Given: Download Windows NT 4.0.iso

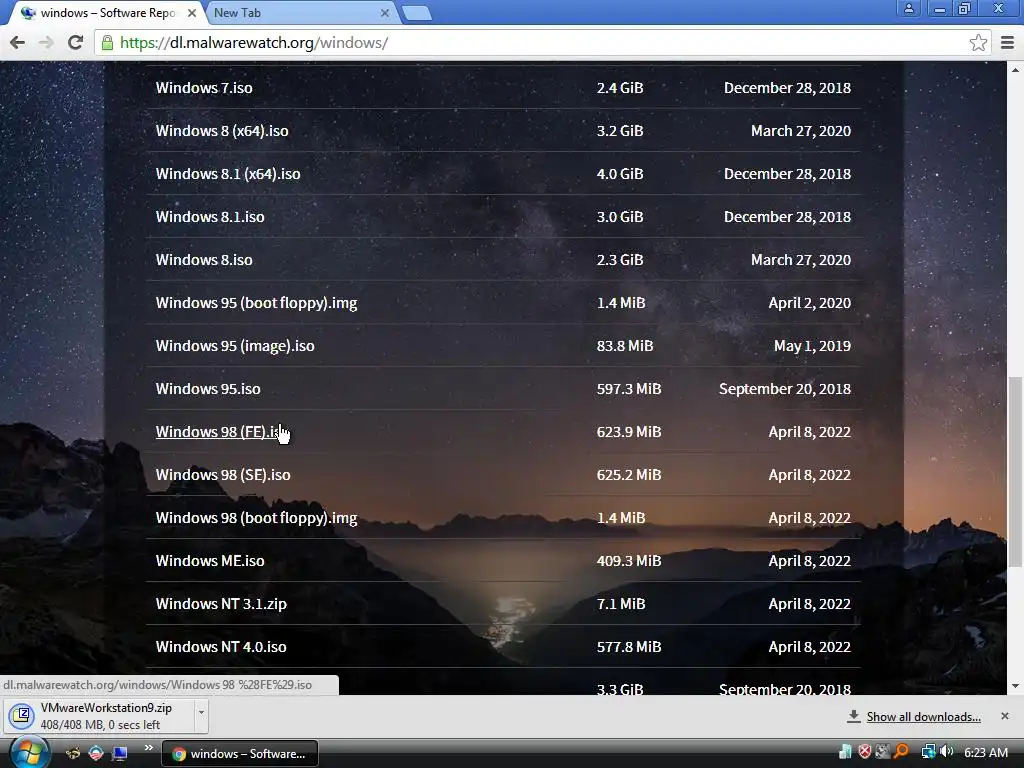Looking at the screenshot, I should pyautogui.click(x=221, y=647).
